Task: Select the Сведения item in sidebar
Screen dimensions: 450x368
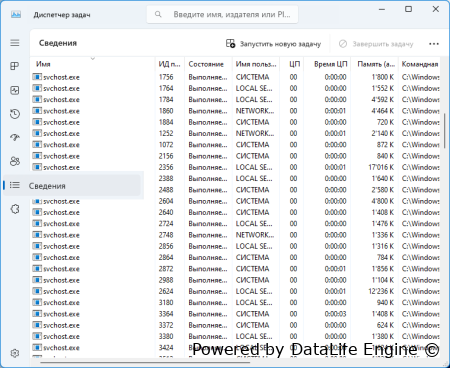Action: coord(72,185)
